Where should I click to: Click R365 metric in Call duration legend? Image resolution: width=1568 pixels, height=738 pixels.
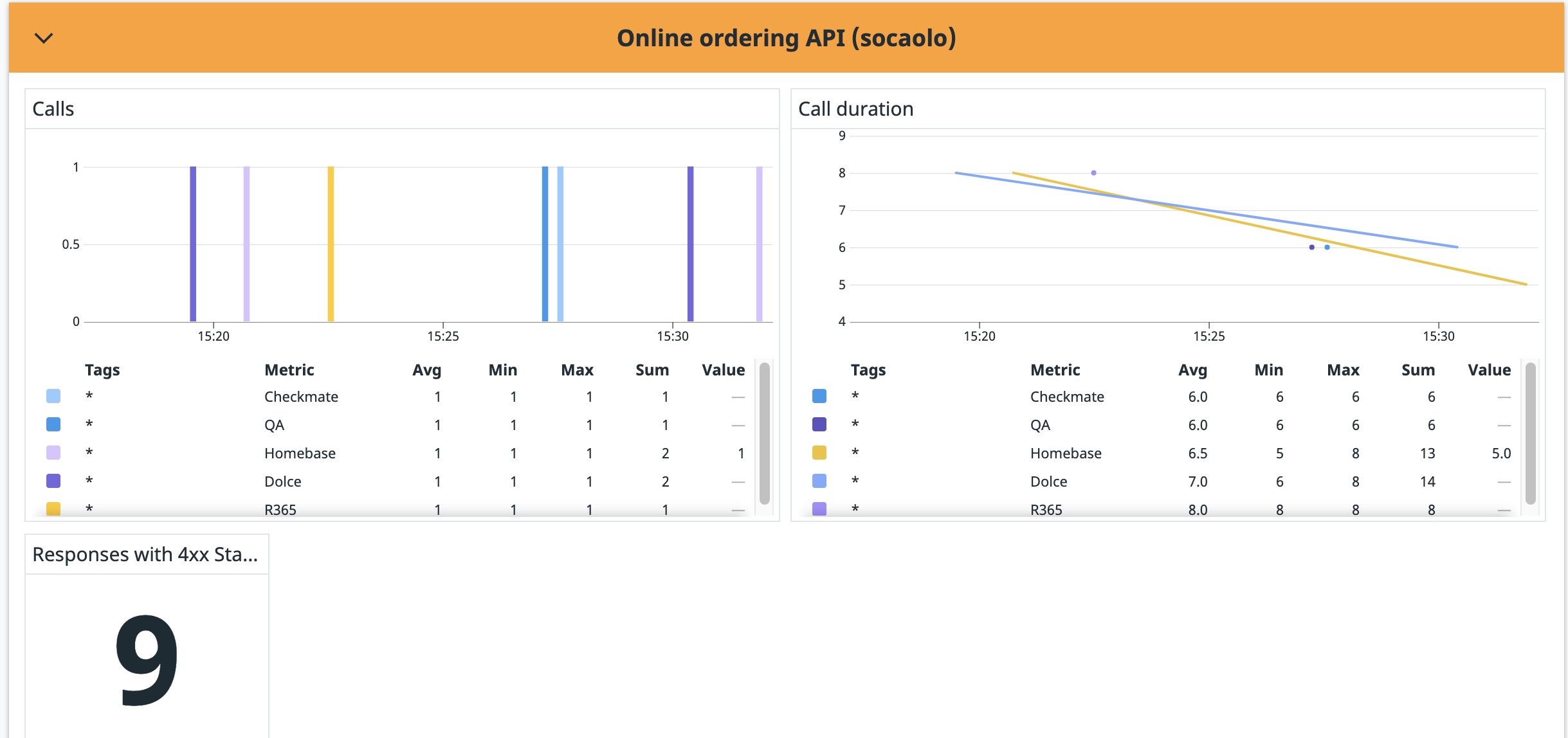[x=1046, y=510]
